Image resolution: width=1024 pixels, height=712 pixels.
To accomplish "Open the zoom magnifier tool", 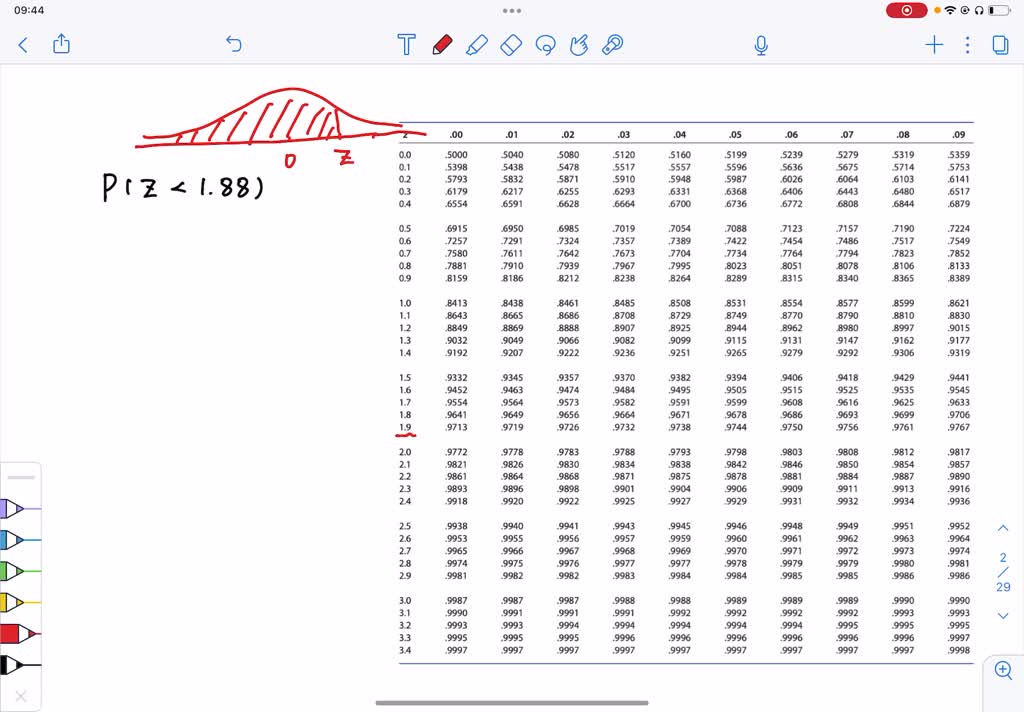I will [1004, 670].
